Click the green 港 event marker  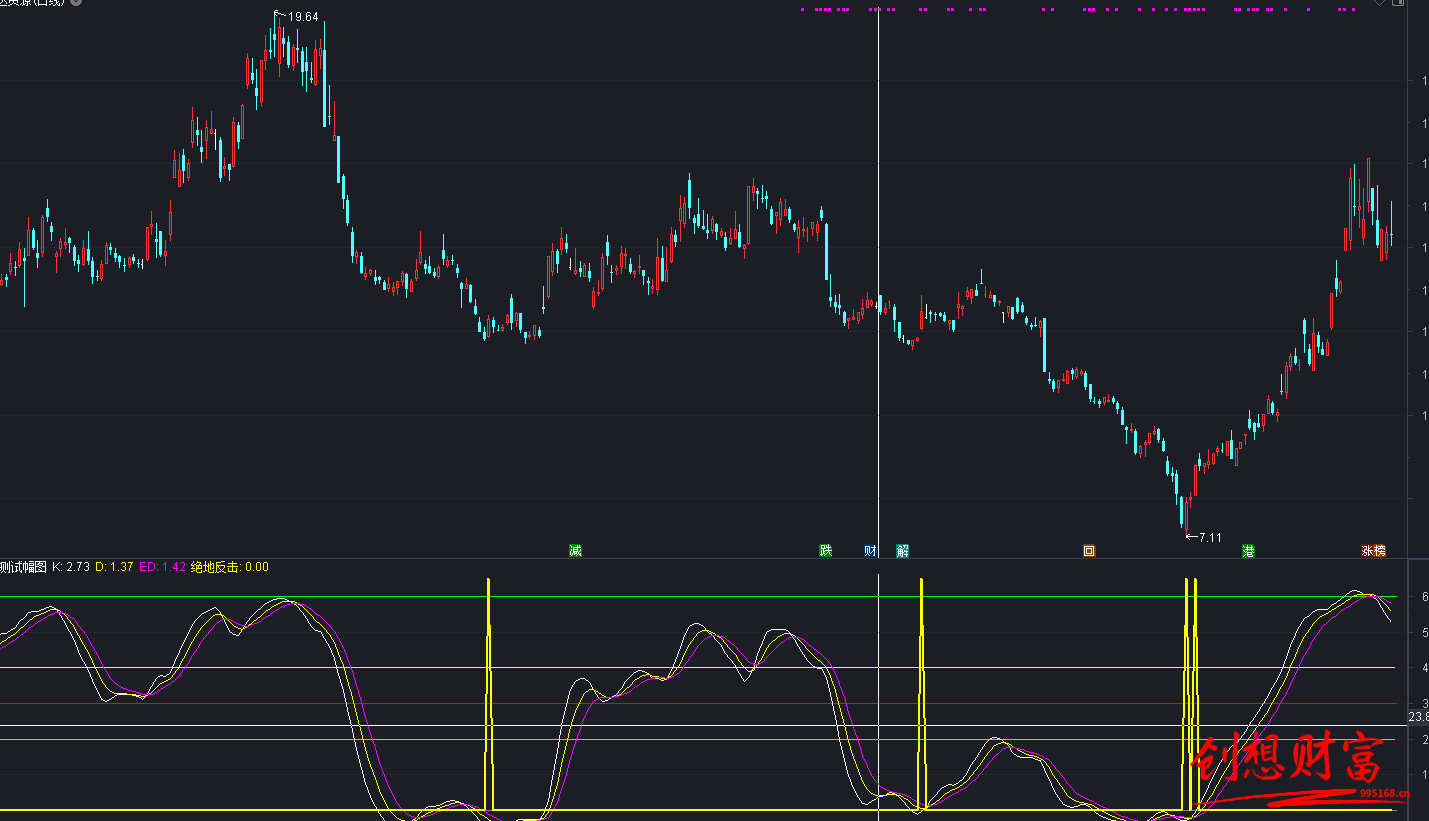point(1248,551)
